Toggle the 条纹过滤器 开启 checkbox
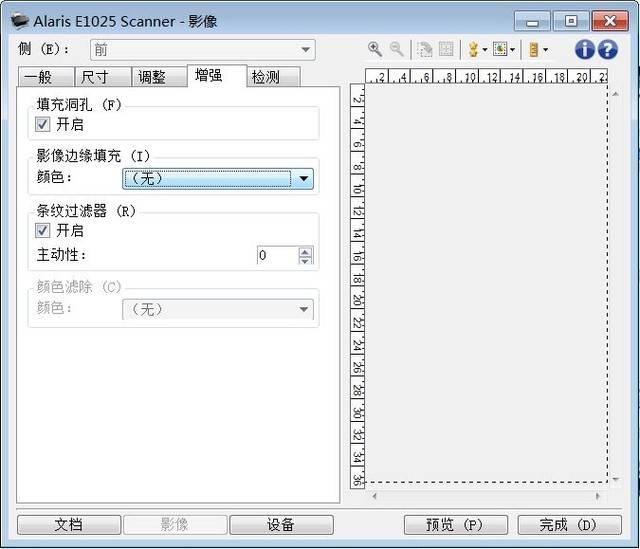640x549 pixels. 43,230
